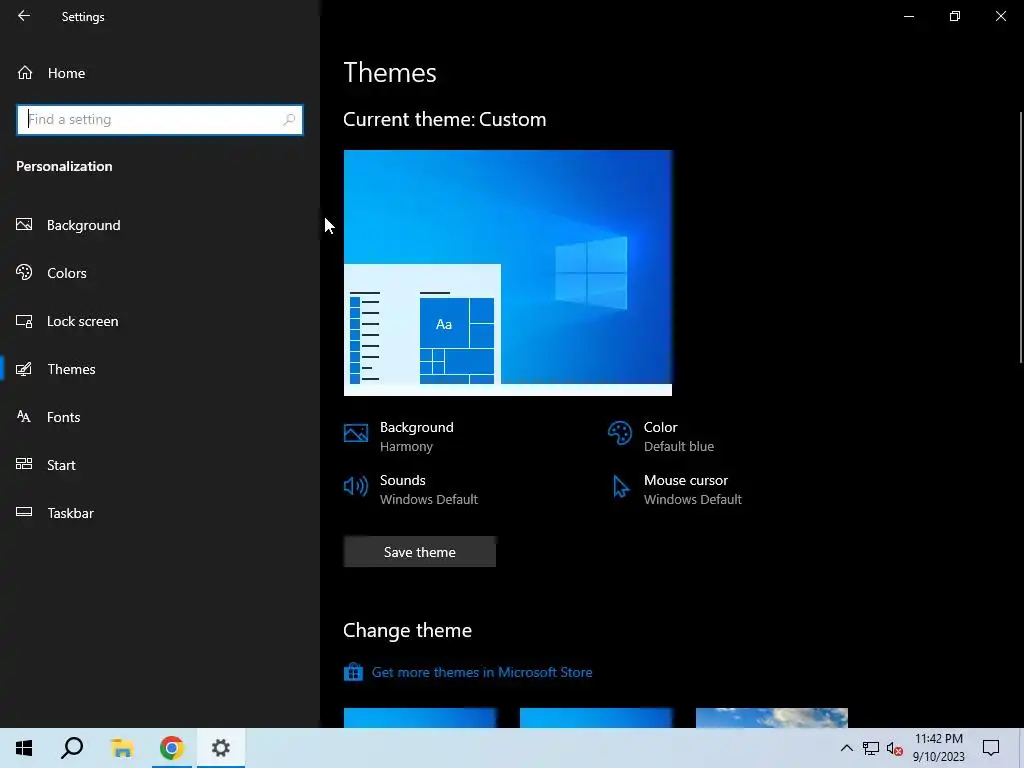Screen dimensions: 1024x768
Task: Open the Start settings page
Action: [160, 465]
